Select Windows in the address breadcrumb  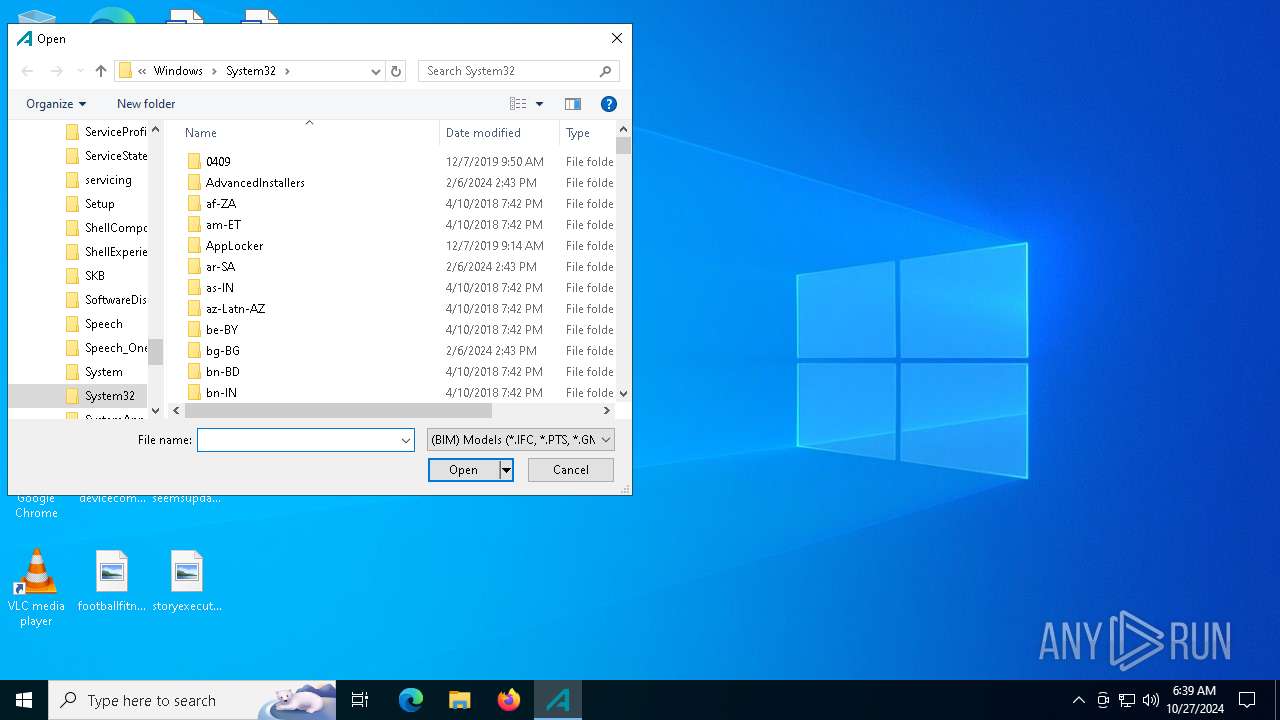(x=178, y=71)
